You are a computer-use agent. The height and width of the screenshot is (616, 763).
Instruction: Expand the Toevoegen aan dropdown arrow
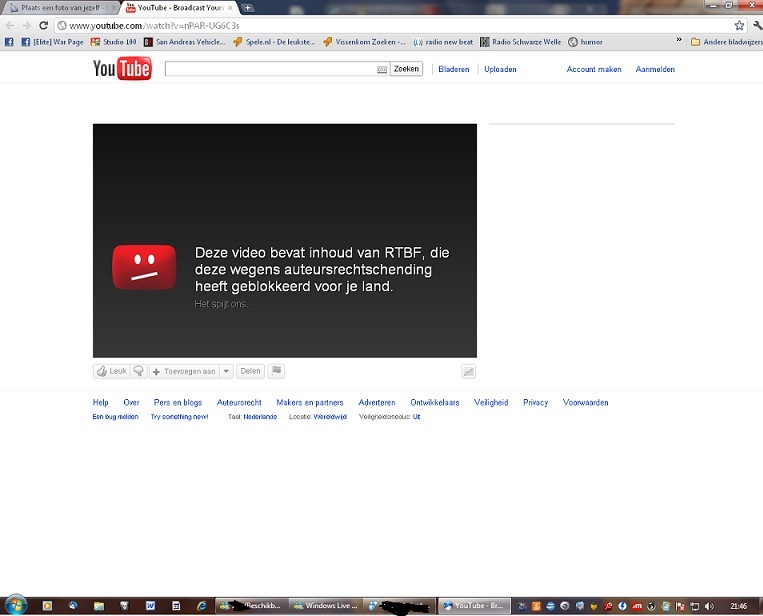(227, 371)
